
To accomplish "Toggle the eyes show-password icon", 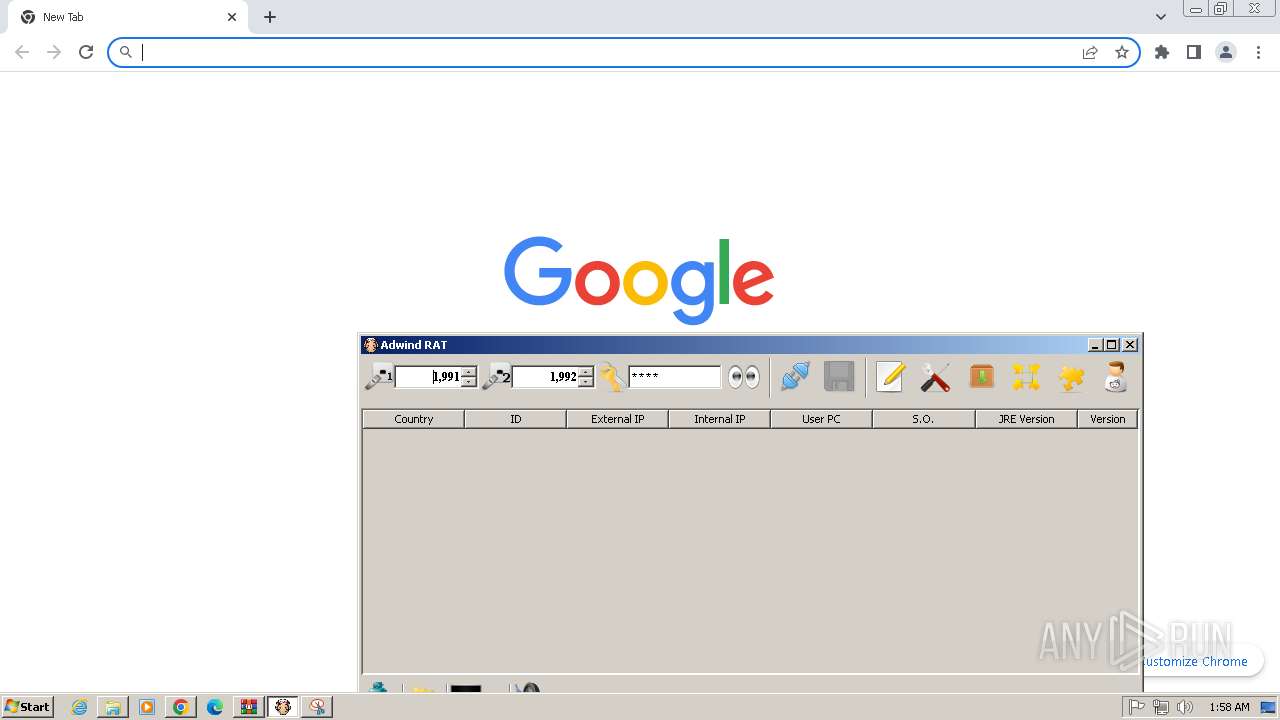I will 743,377.
